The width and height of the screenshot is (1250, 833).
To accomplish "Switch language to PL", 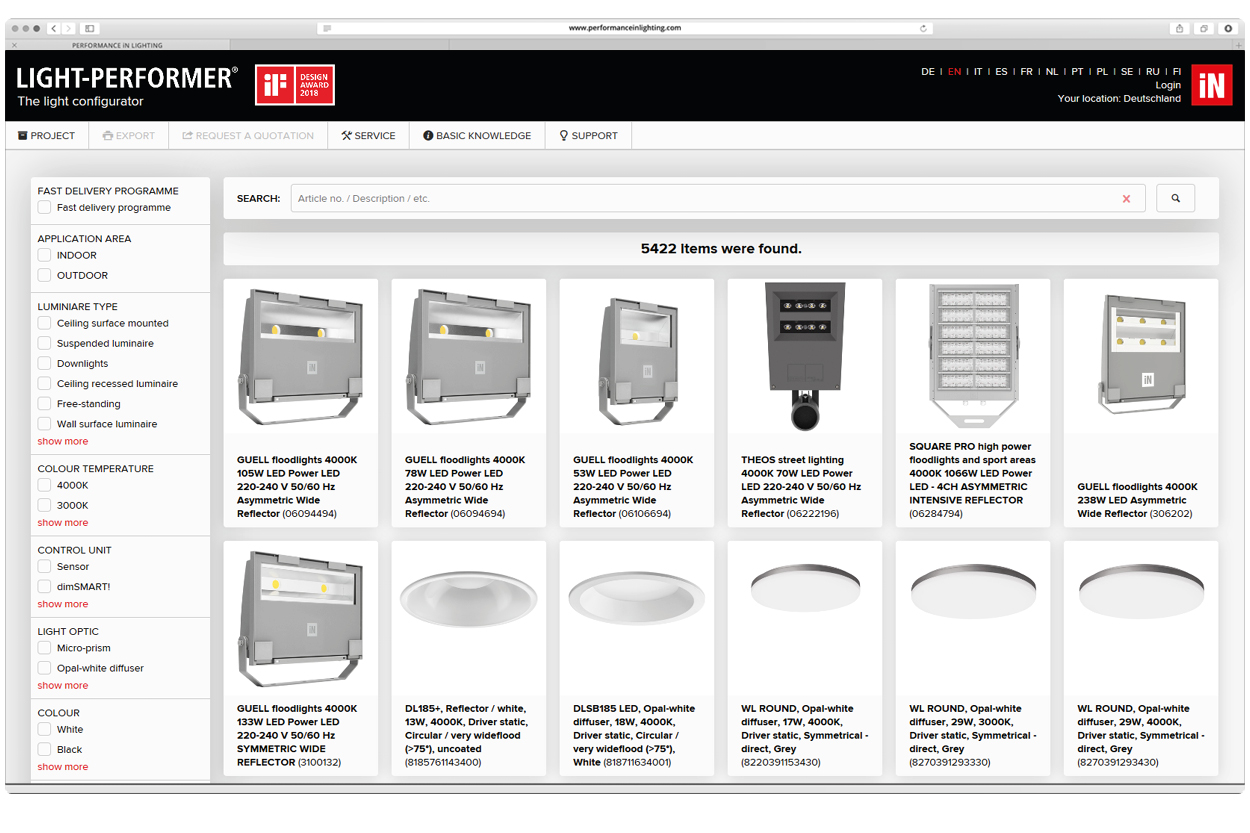I will pyautogui.click(x=1102, y=72).
